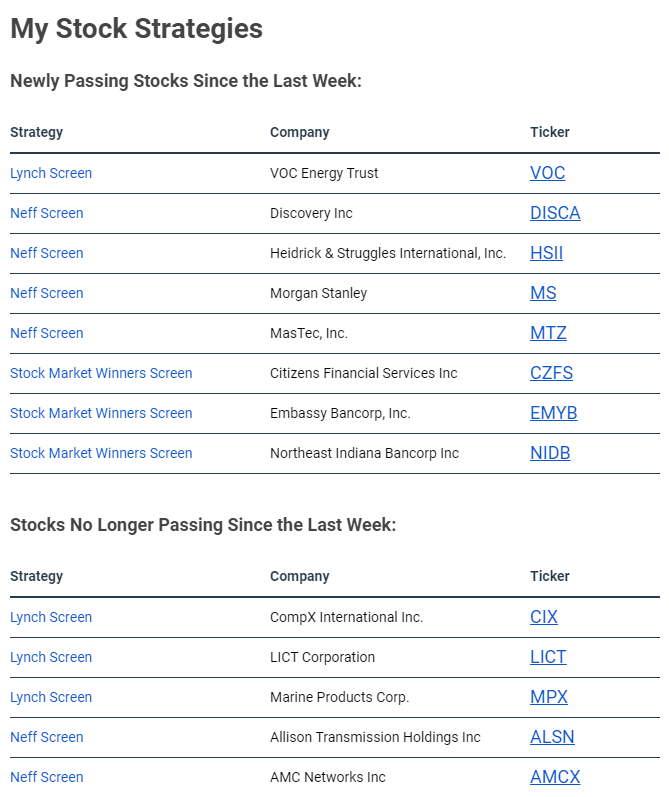The image size is (669, 797).
Task: Open Stock Market Winners Screen for Embassy Bancorp
Action: click(101, 413)
